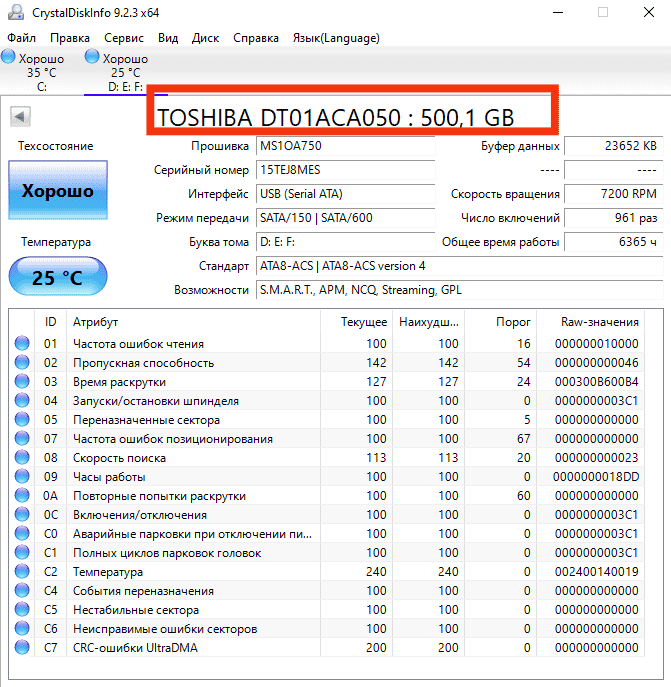Click the serial number field
The image size is (671, 687).
click(345, 170)
